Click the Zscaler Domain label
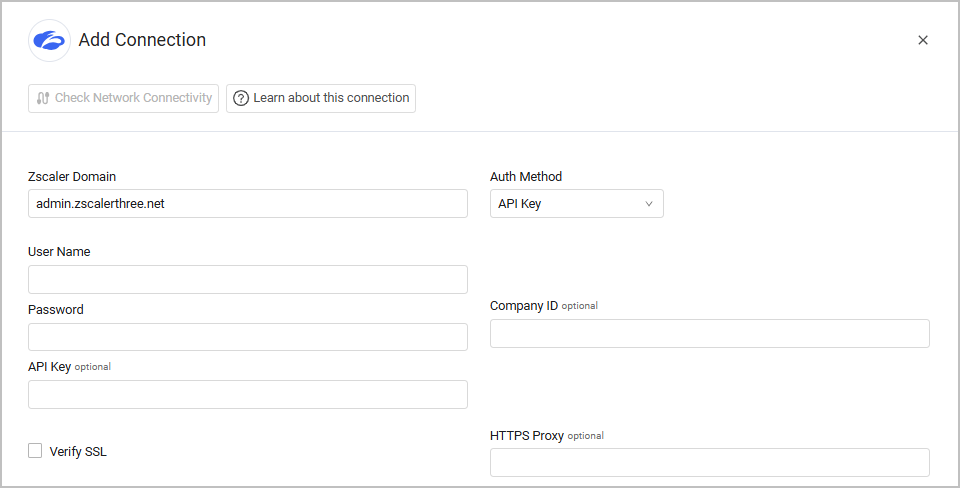Screen dimensions: 960x488 point(72,176)
